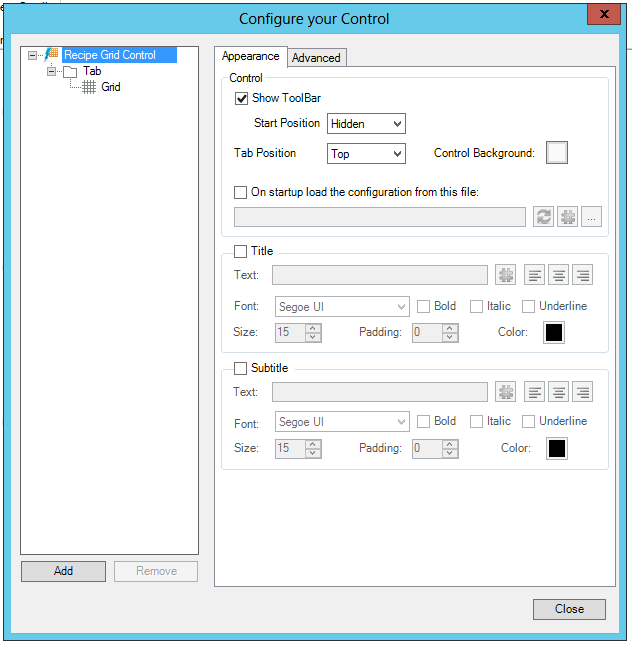Click the refresh icon beside configuration file field
This screenshot has width=632, height=646.
pos(543,217)
